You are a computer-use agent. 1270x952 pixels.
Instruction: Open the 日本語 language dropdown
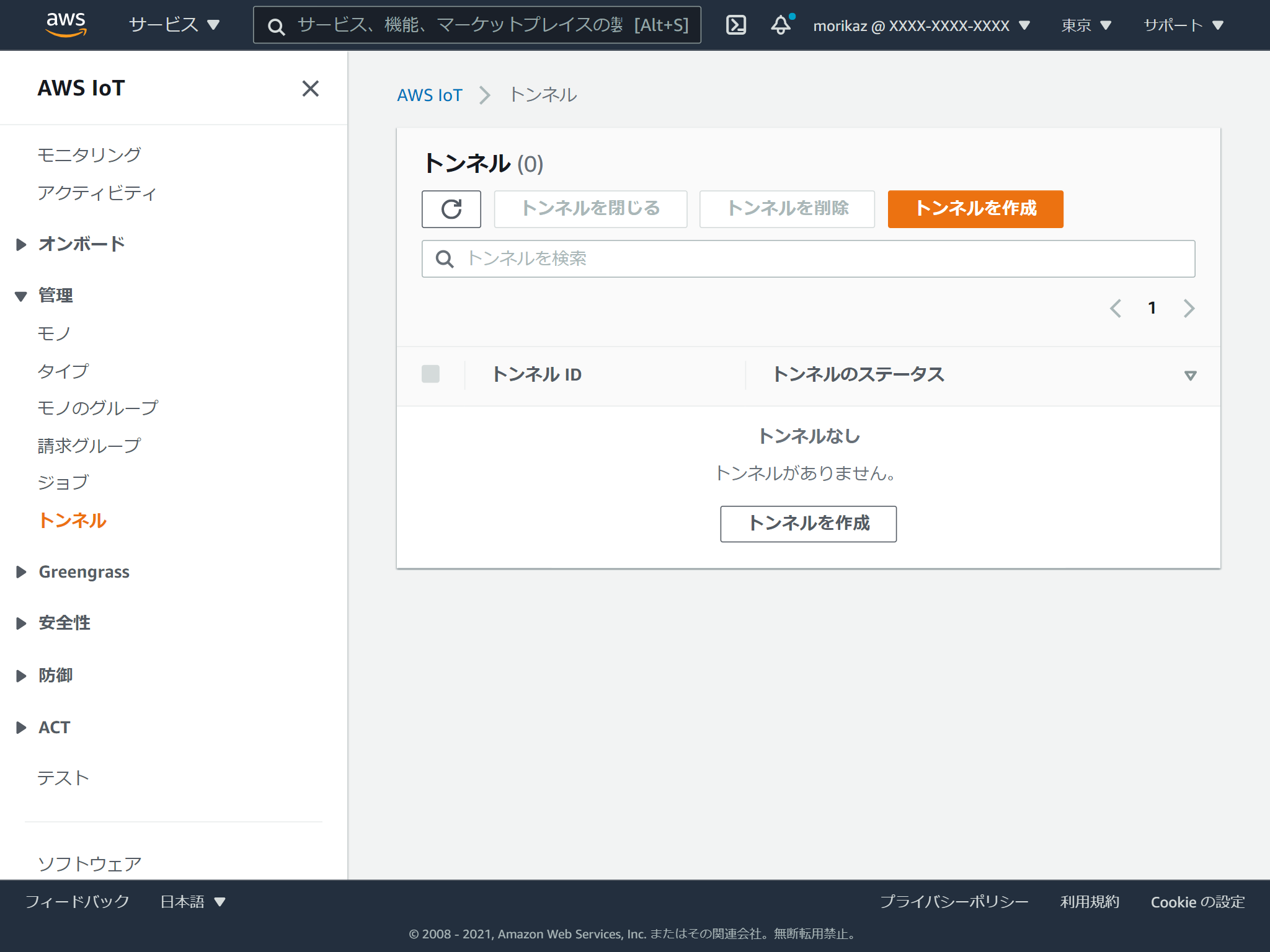point(192,902)
